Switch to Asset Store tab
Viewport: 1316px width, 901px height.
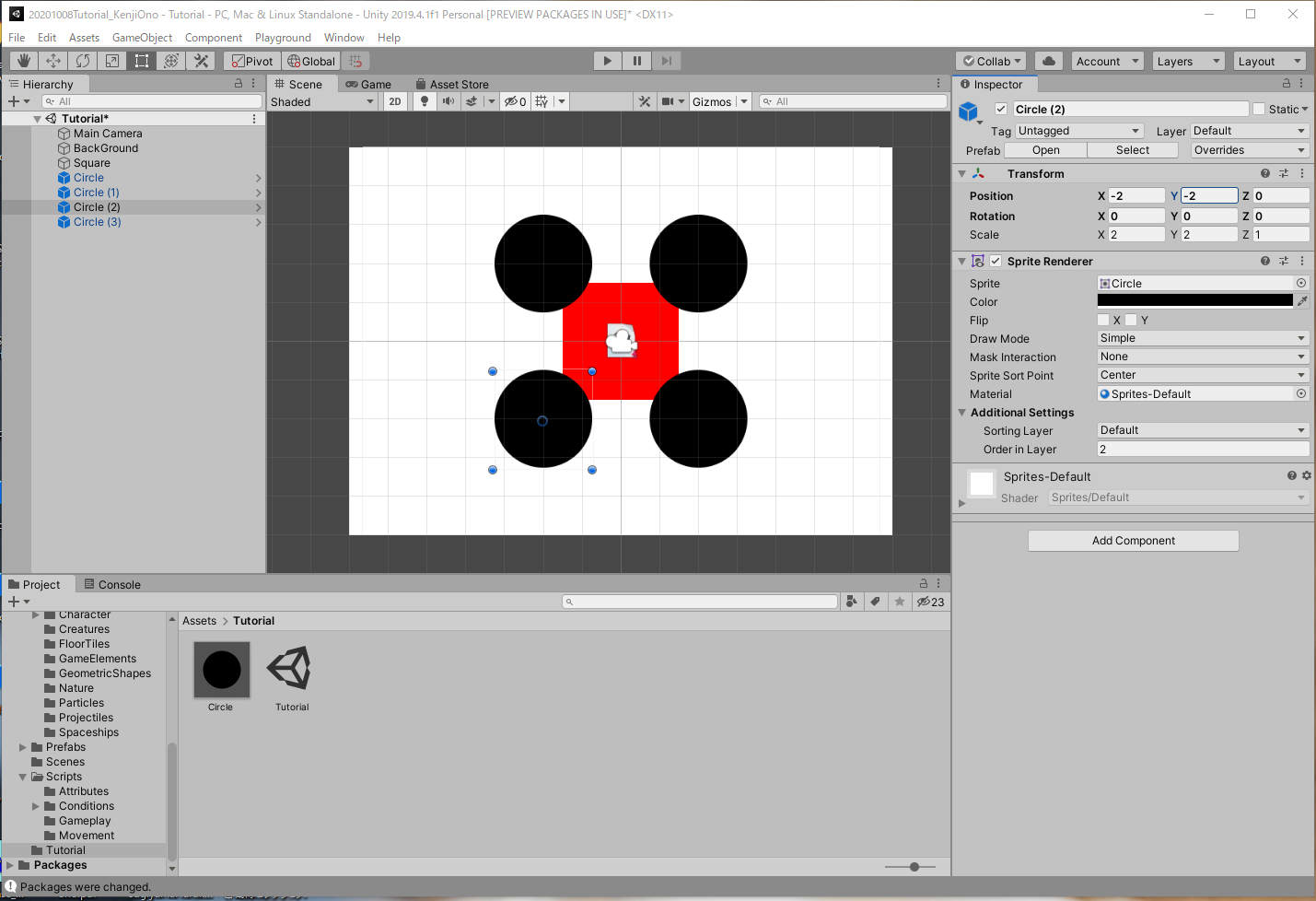[x=452, y=84]
